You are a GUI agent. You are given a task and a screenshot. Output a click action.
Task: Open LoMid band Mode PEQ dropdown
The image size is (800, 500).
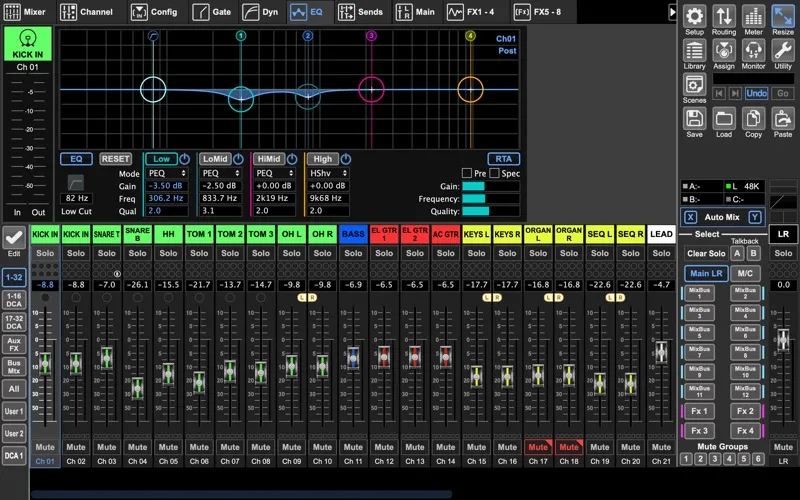tap(220, 173)
